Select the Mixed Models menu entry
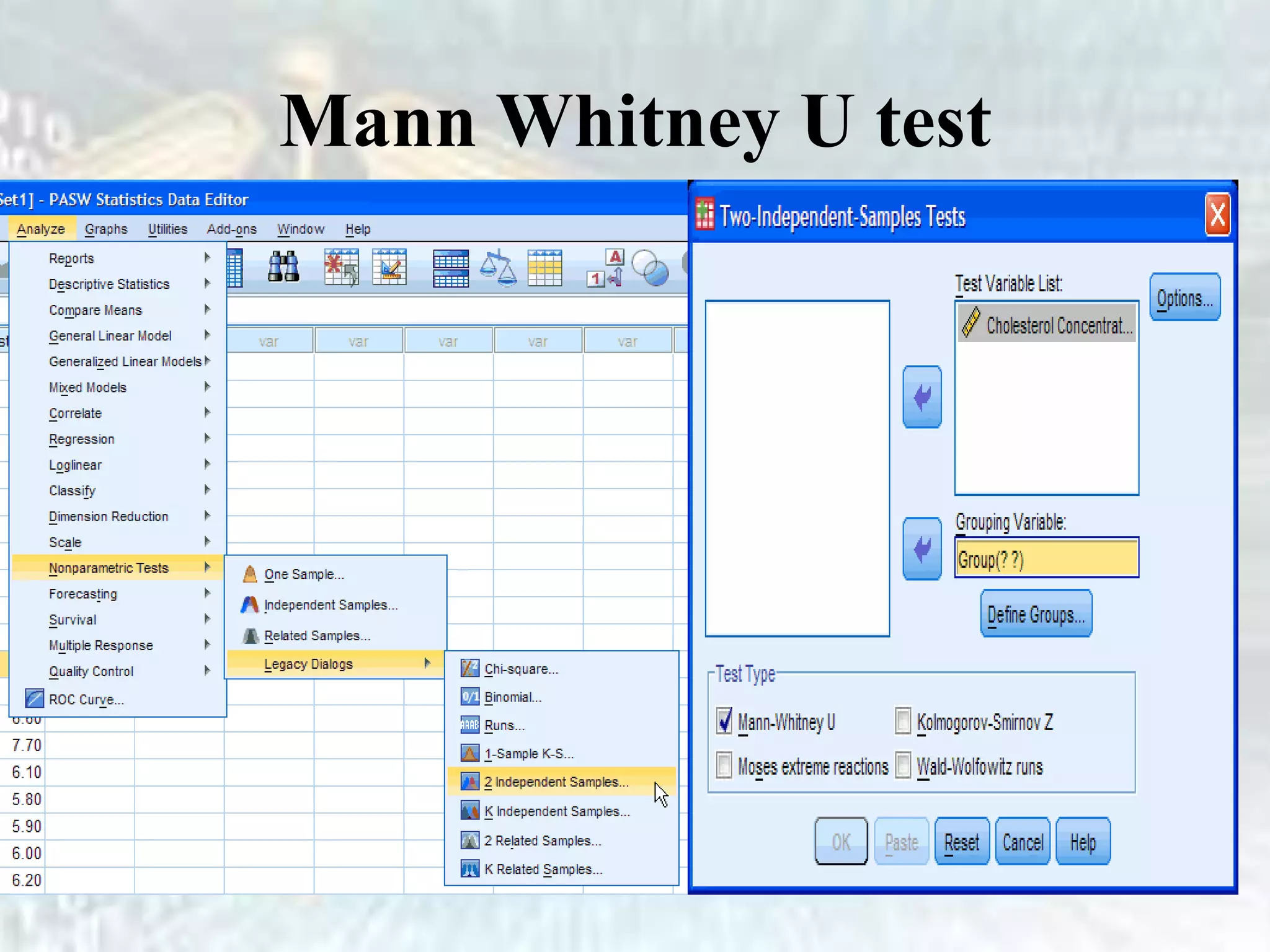The height and width of the screenshot is (952, 1270). (118, 387)
